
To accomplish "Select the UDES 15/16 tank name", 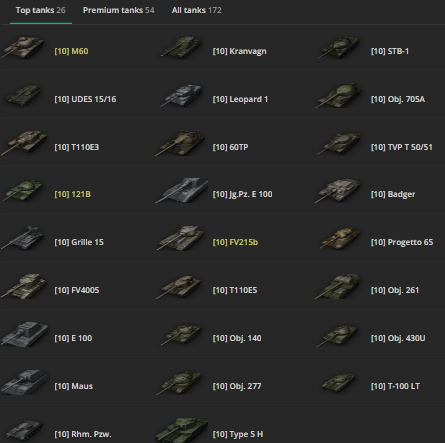I will 85,99.
